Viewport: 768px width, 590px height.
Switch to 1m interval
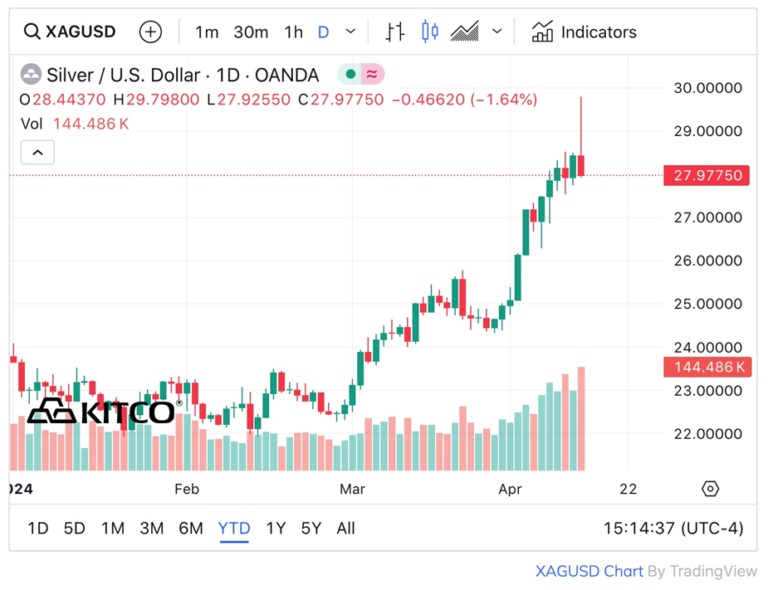206,32
